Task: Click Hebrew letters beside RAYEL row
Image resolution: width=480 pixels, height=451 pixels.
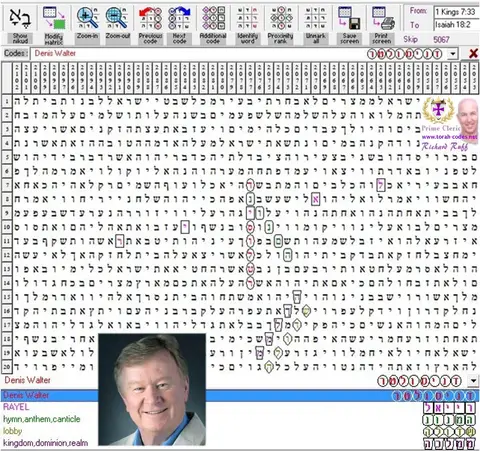Action: [449, 408]
